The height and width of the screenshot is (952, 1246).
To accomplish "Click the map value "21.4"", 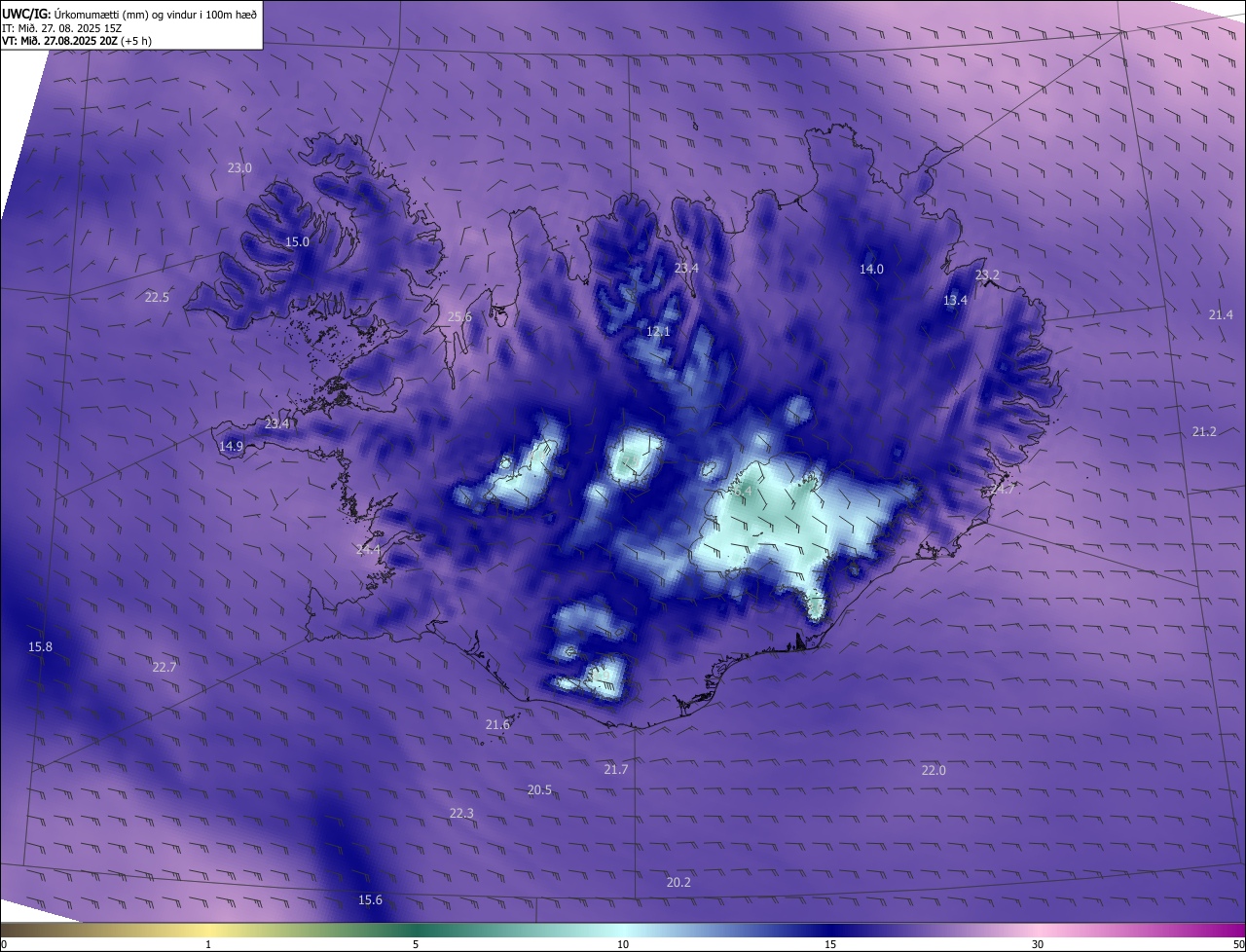I will pos(1221,314).
